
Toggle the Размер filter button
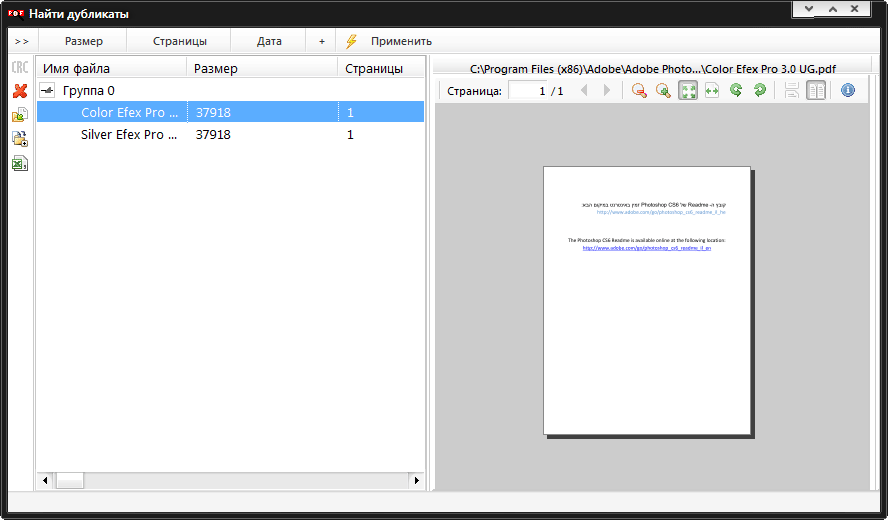point(84,41)
